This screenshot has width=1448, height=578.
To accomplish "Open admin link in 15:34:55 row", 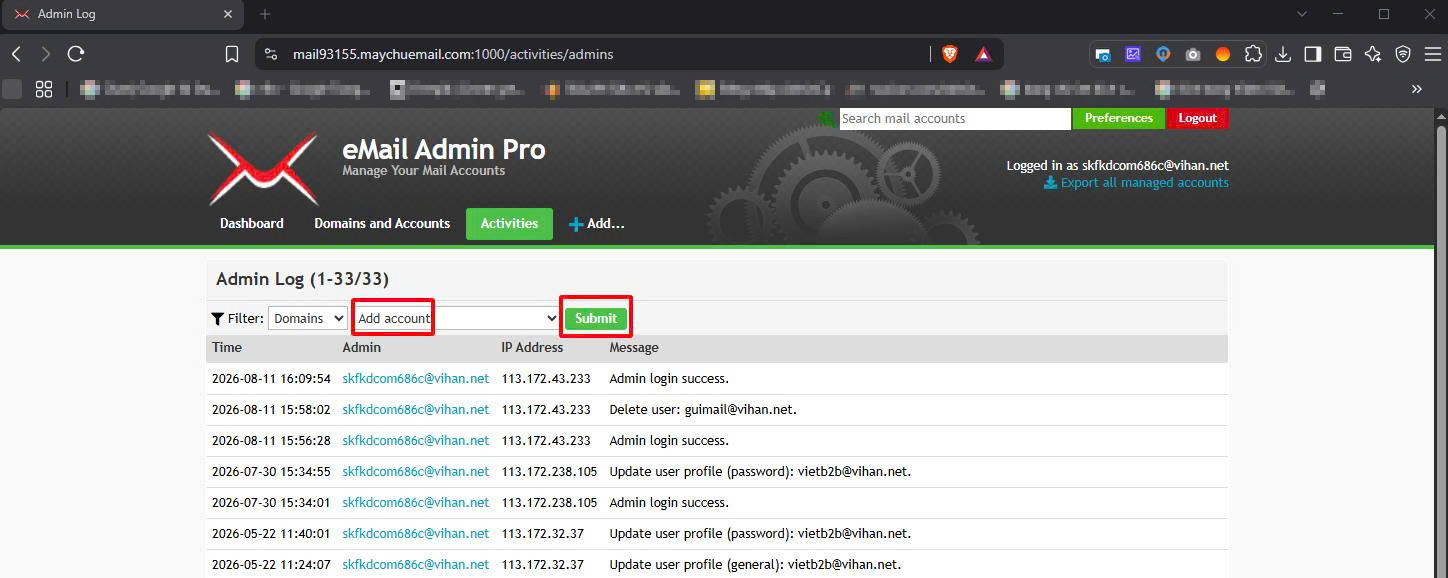I will tap(416, 471).
